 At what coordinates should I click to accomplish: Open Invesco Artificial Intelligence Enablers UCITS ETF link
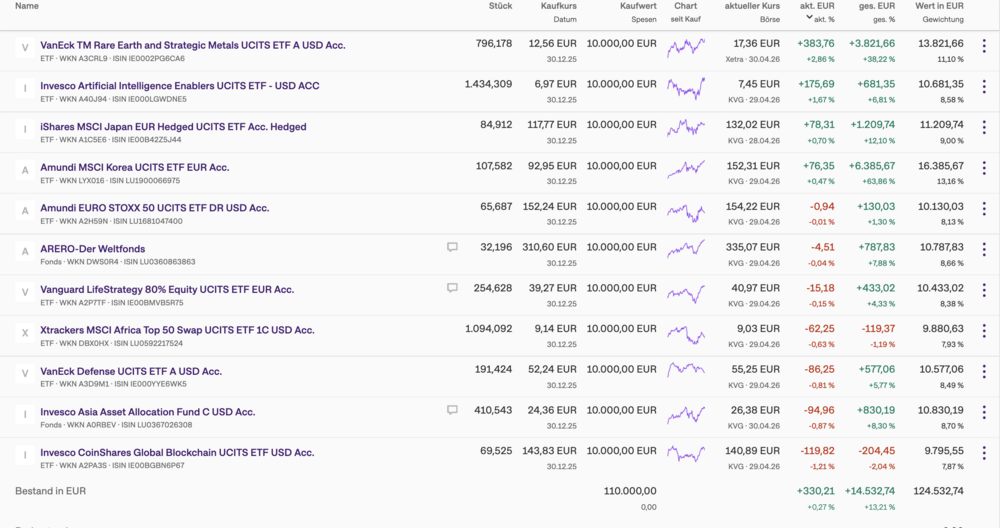tap(180, 85)
